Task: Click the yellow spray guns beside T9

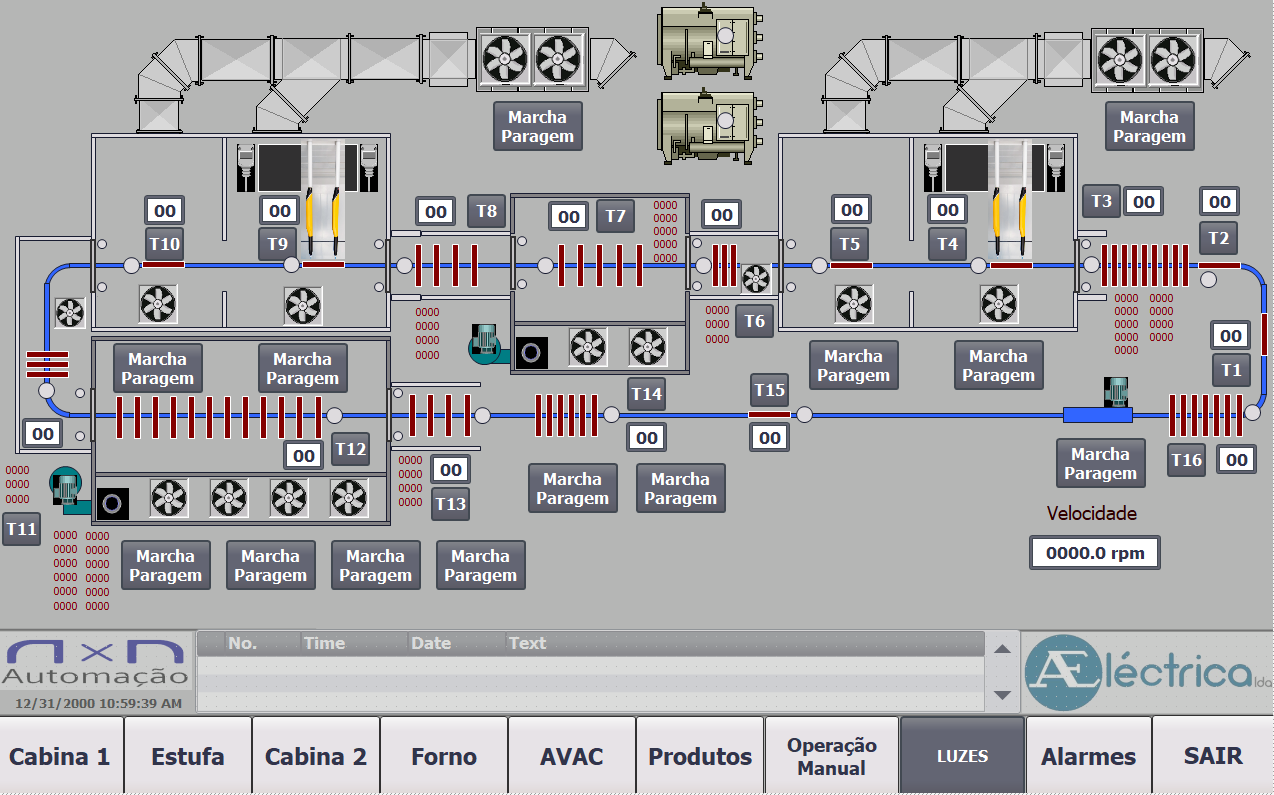Action: (323, 218)
